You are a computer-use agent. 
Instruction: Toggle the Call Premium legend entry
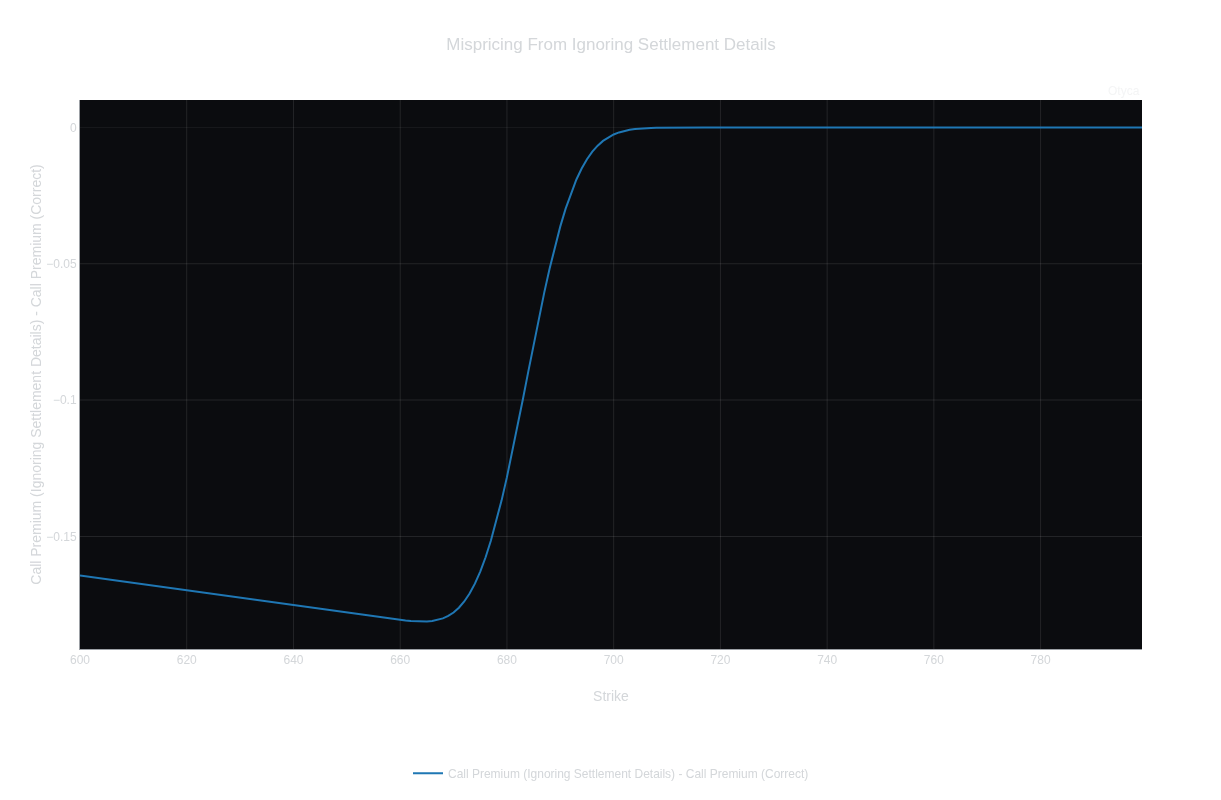pyautogui.click(x=627, y=774)
